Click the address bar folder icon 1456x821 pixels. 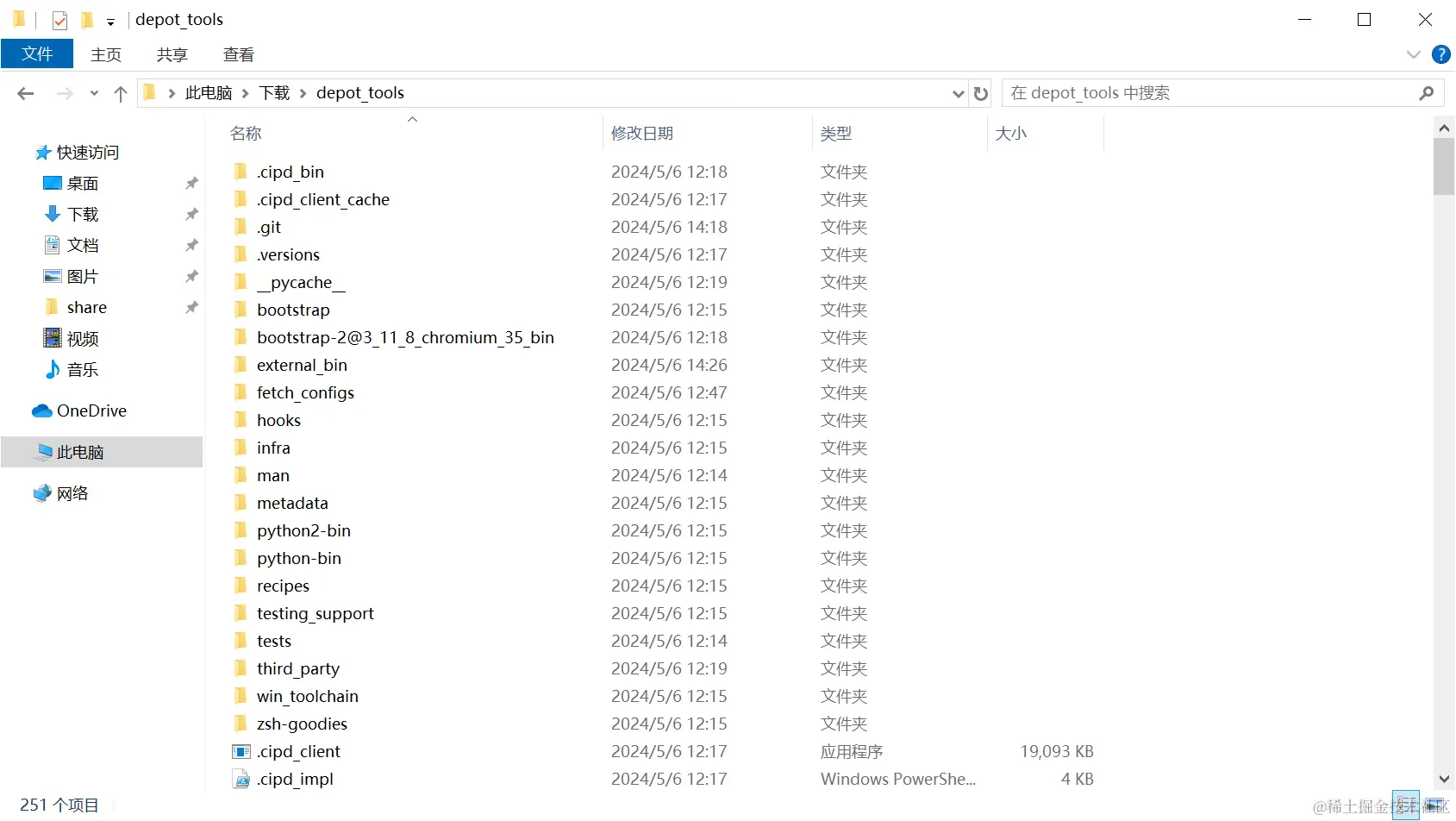[149, 92]
